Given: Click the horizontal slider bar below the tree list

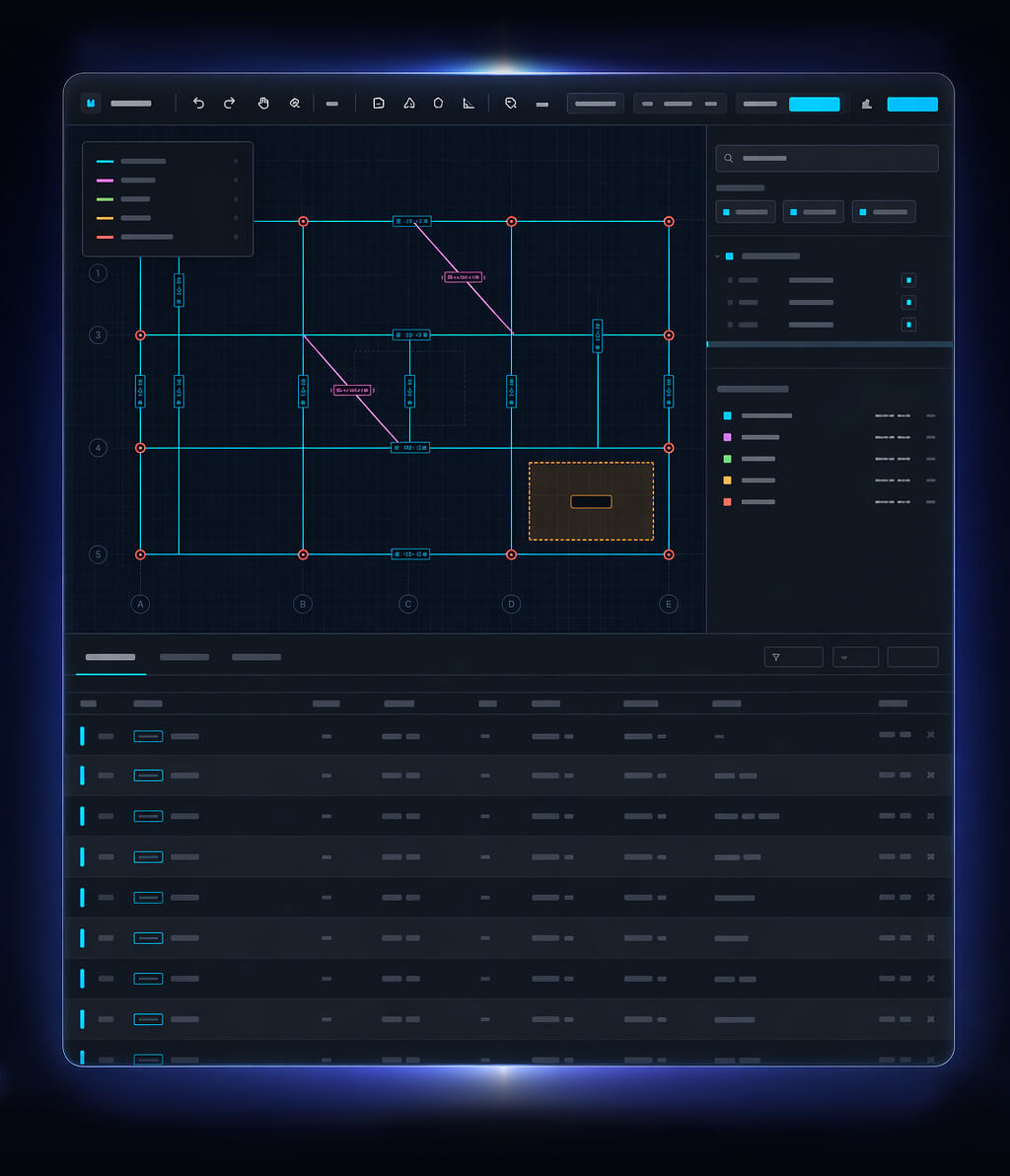Looking at the screenshot, I should coord(830,344).
